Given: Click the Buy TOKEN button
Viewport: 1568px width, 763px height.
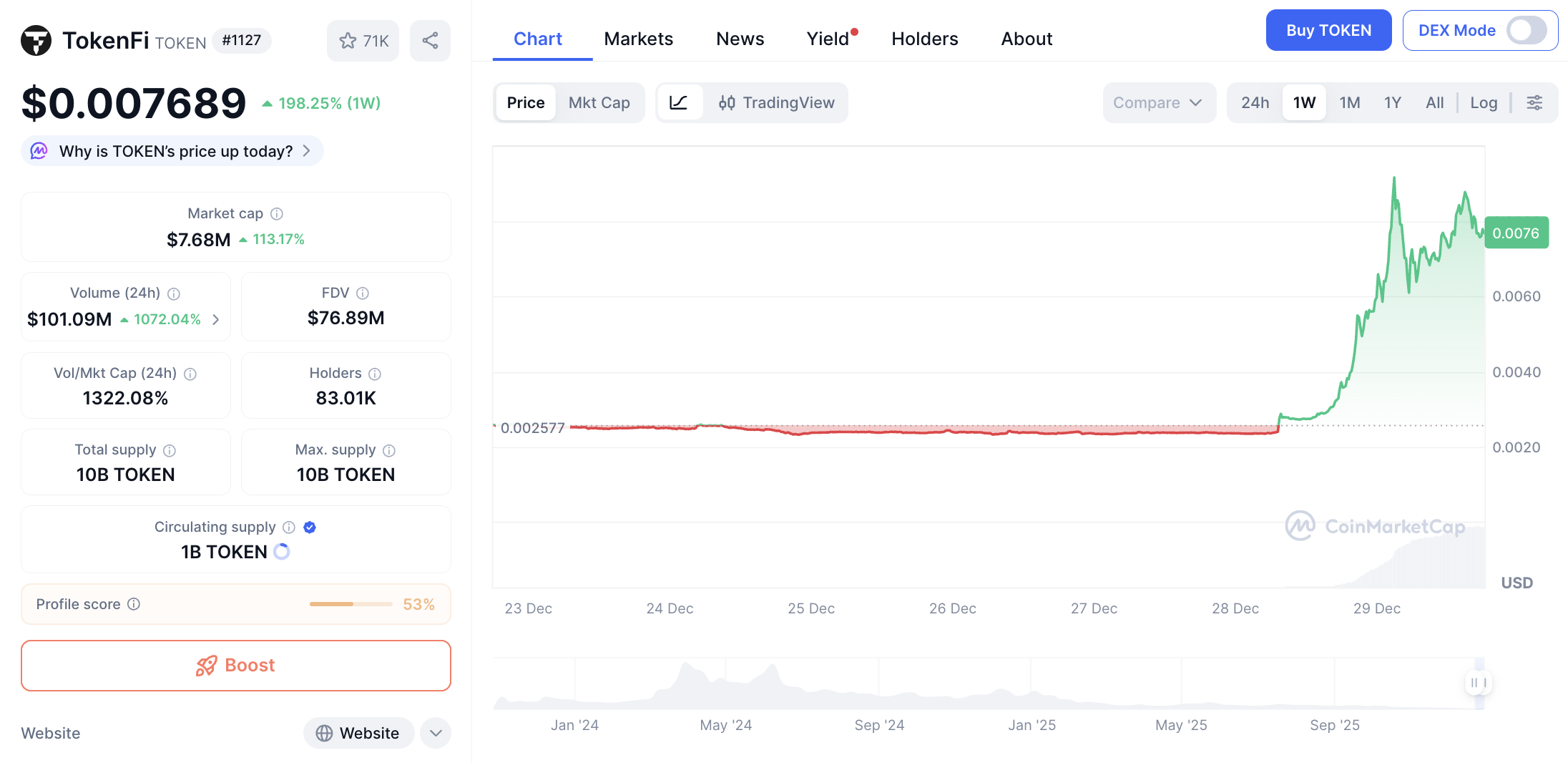Looking at the screenshot, I should (1328, 31).
